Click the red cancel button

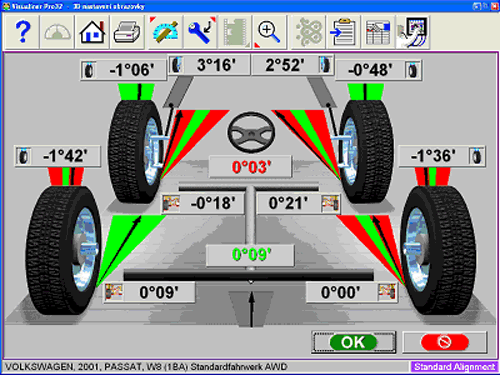coord(445,342)
